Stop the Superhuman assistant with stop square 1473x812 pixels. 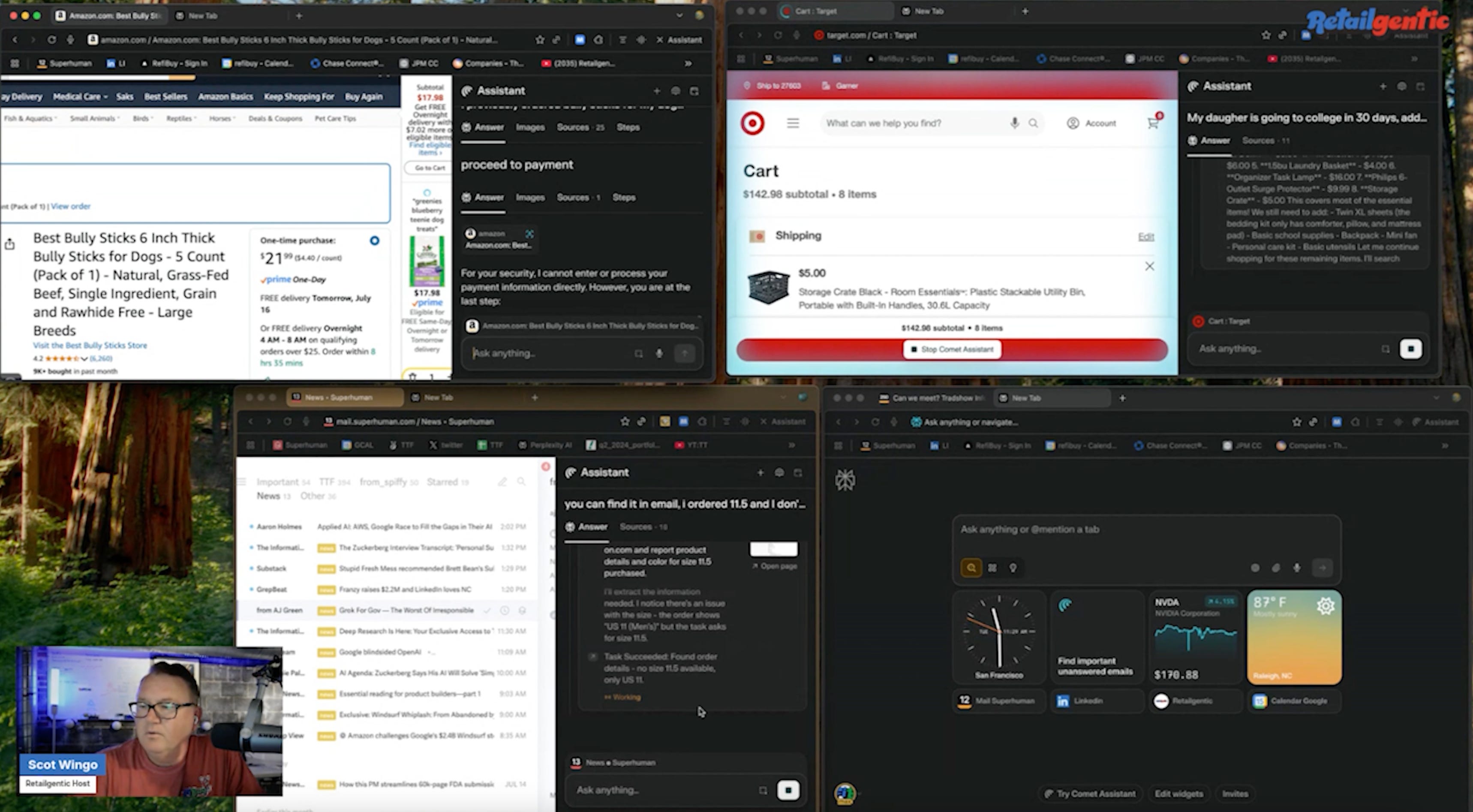coord(788,790)
